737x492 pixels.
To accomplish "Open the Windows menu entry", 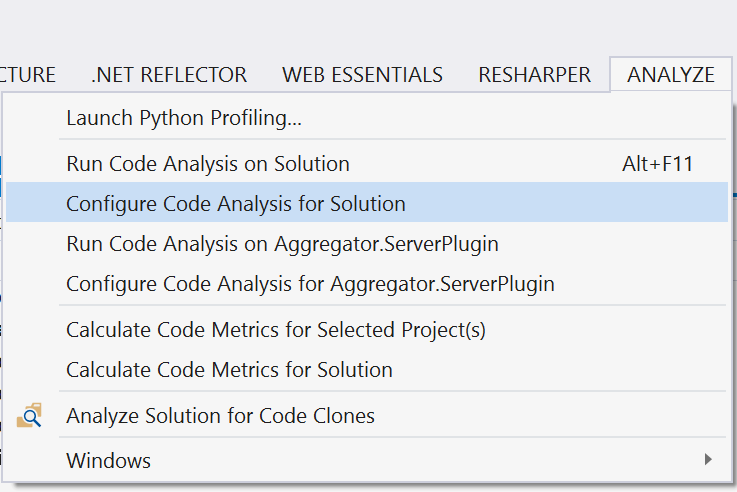I will 108,461.
